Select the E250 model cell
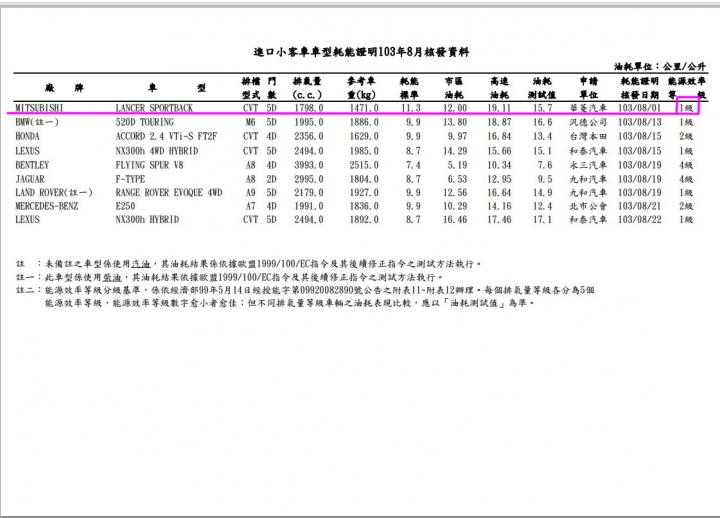This screenshot has height=518, width=720. click(x=125, y=207)
